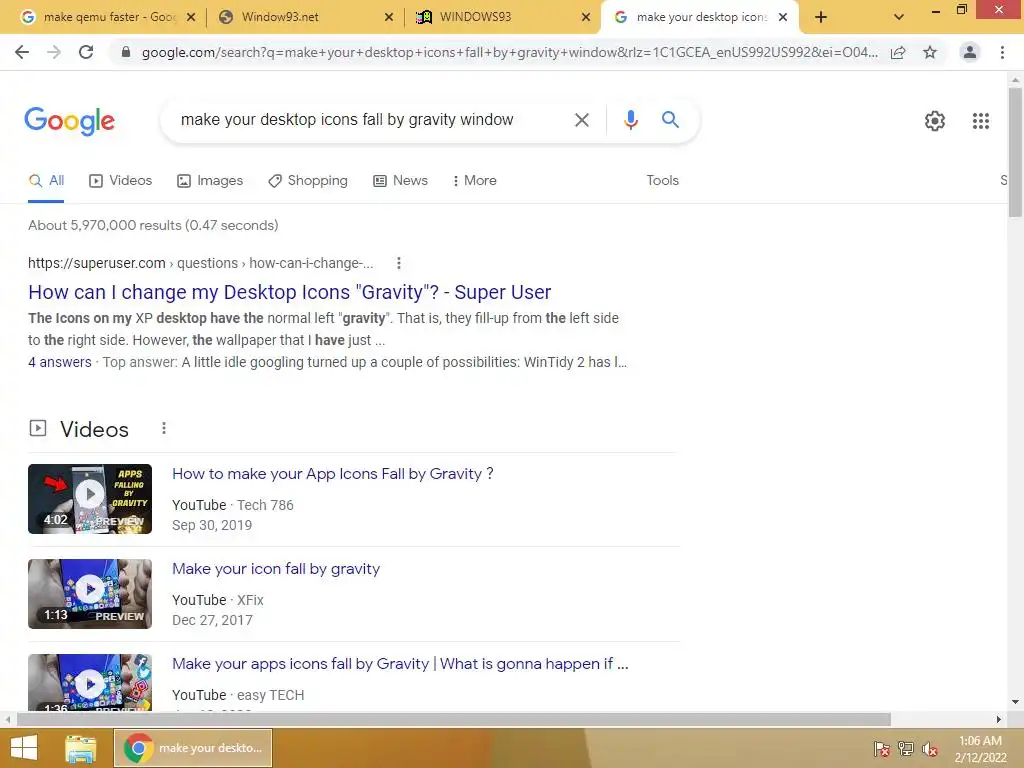Open the Google apps grid

tap(981, 121)
